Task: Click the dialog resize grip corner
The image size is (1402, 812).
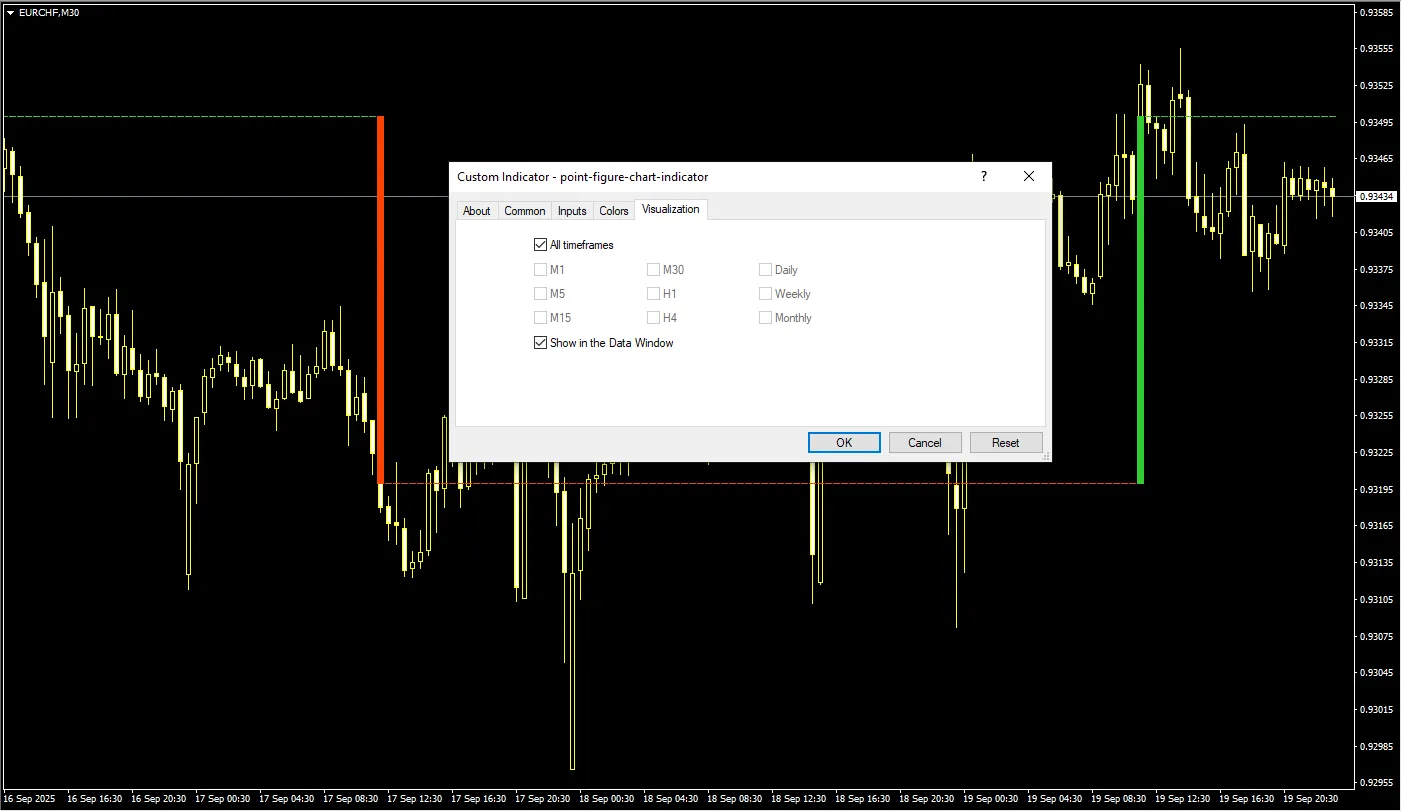Action: (x=1046, y=456)
